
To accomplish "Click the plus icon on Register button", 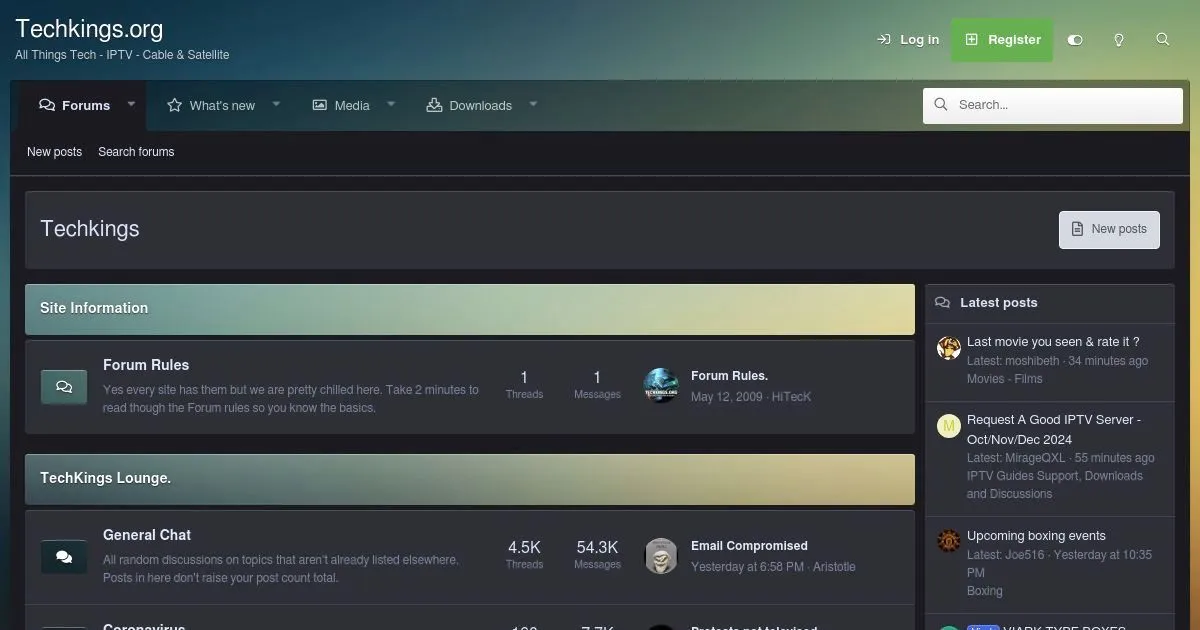I will point(971,40).
